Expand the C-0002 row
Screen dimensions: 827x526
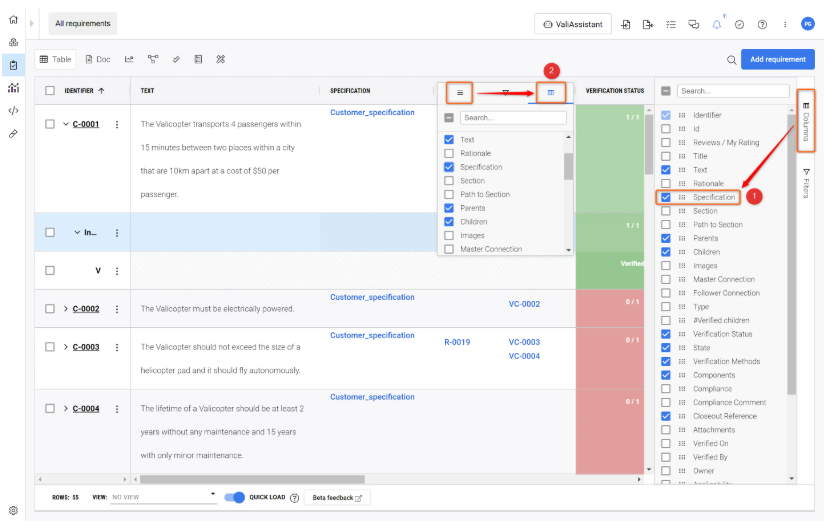66,309
